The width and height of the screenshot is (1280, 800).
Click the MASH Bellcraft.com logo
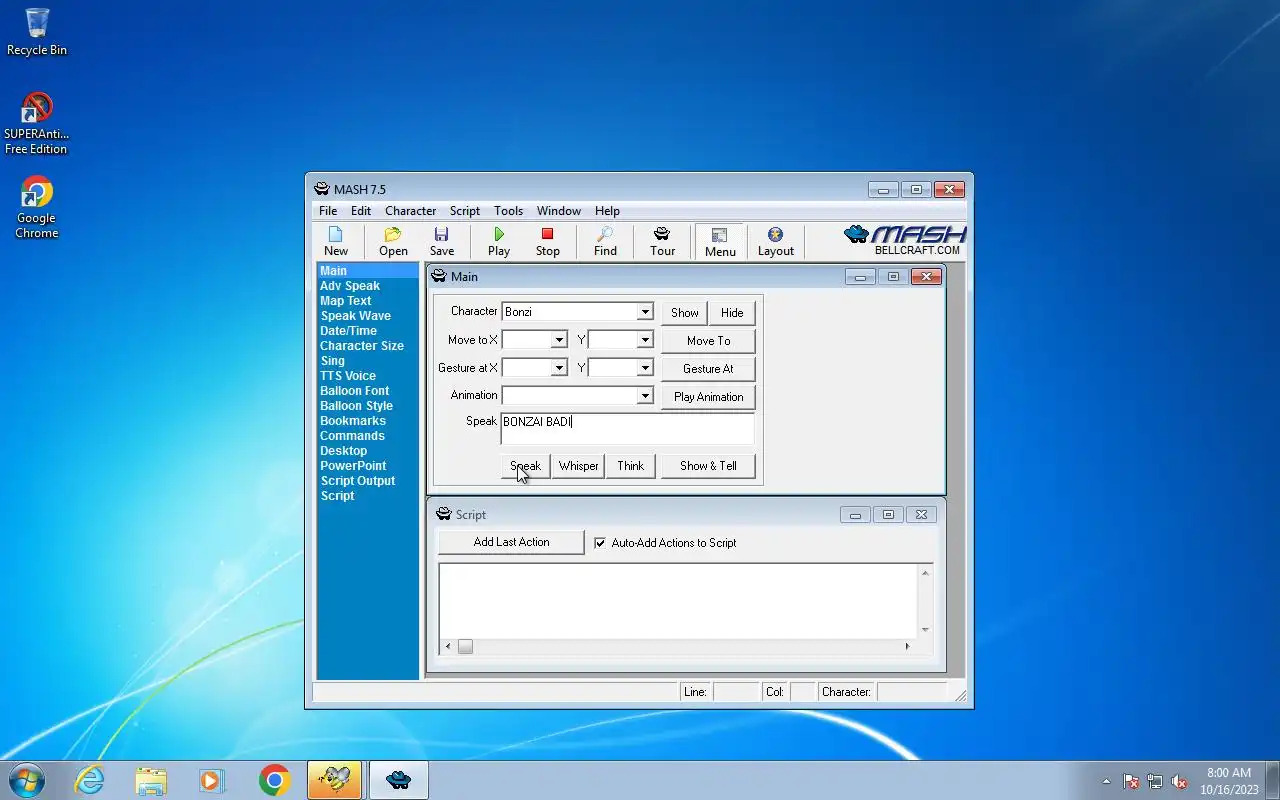pos(905,240)
